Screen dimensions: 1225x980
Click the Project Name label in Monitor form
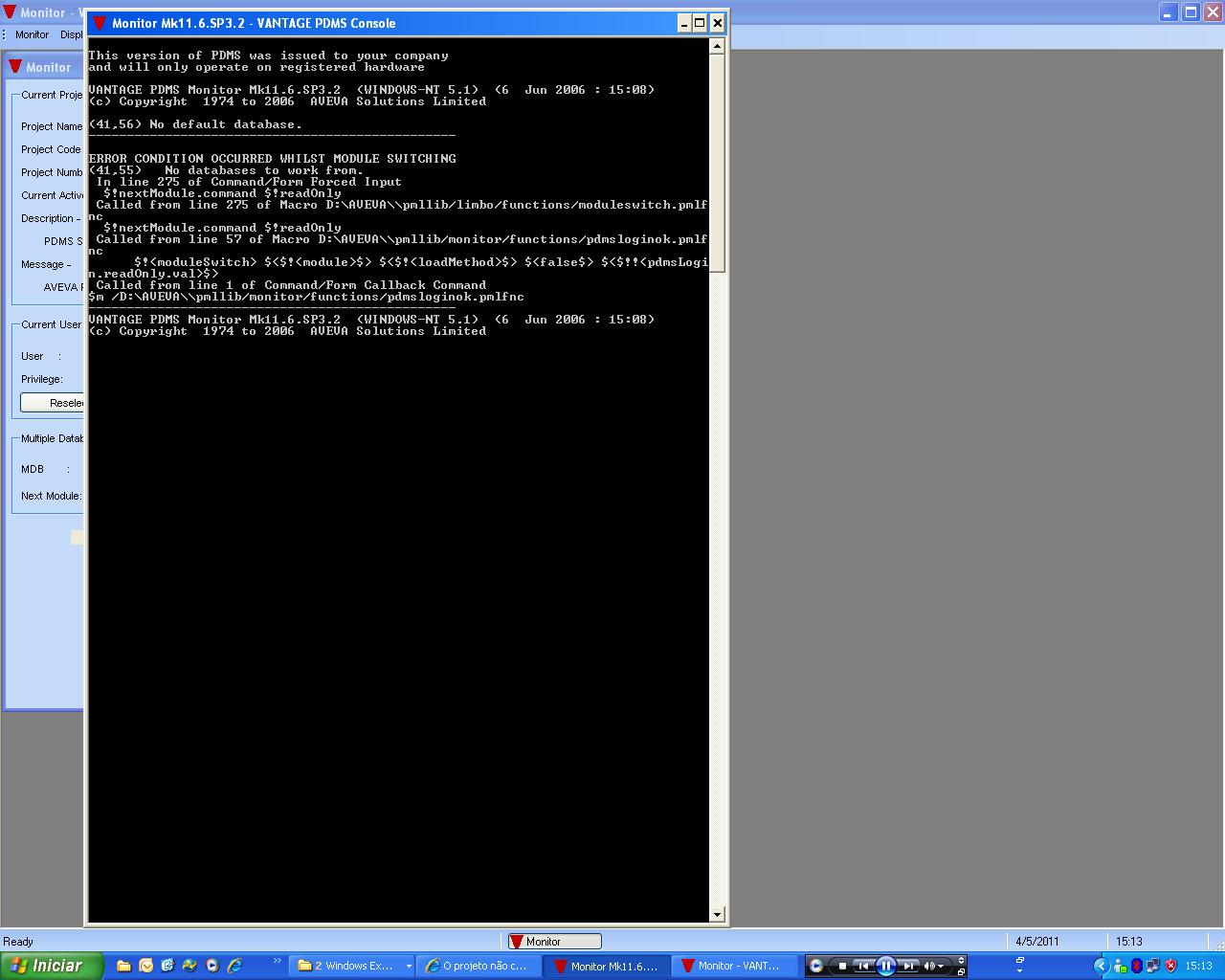coord(52,126)
